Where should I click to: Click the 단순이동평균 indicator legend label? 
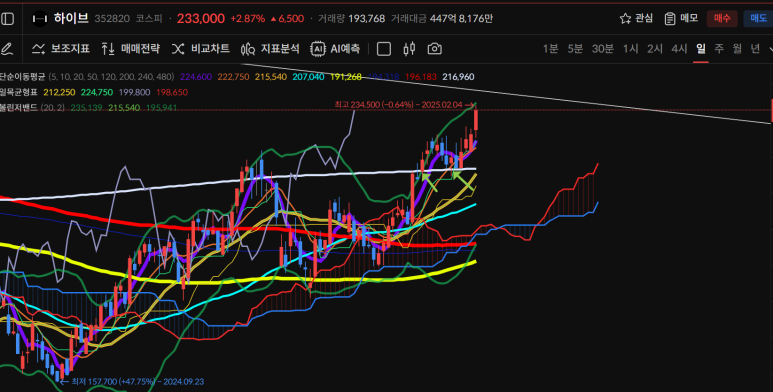pos(23,77)
